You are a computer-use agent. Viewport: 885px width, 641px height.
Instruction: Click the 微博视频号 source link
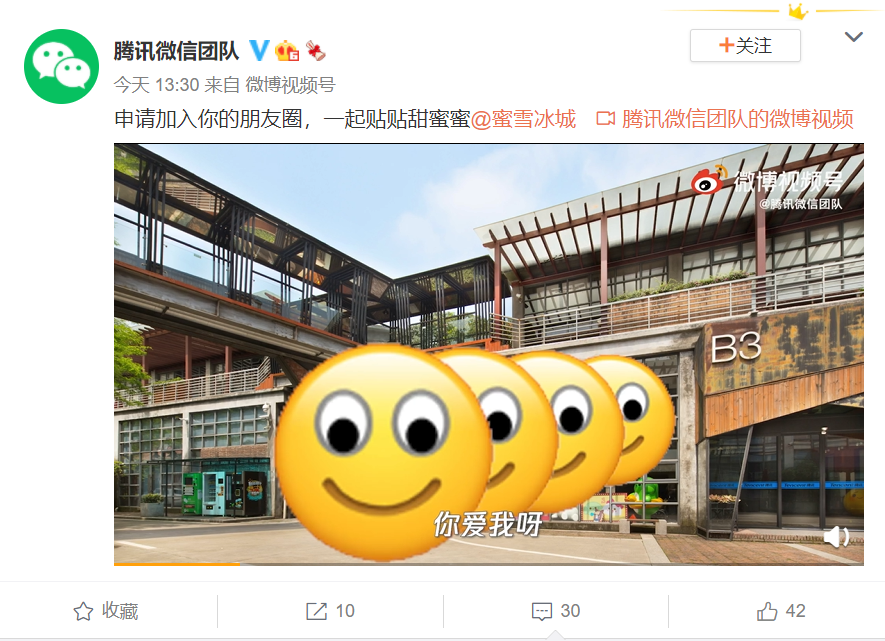(x=290, y=85)
